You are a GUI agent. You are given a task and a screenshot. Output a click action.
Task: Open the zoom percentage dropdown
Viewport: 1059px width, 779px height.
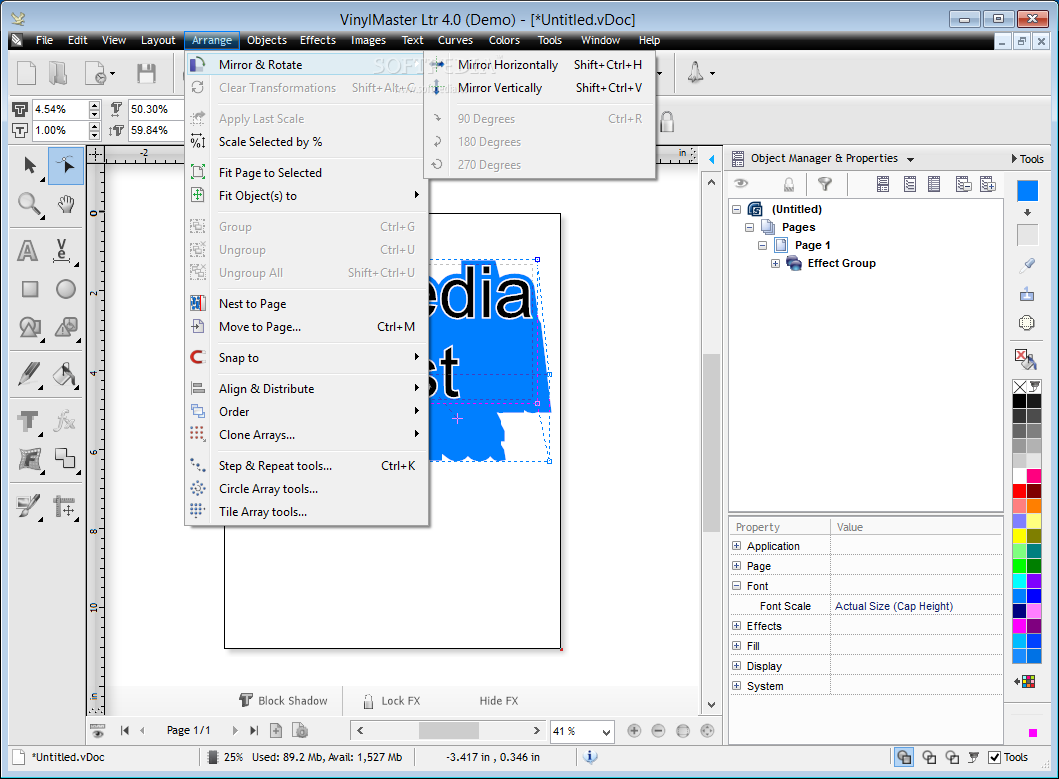pos(606,731)
